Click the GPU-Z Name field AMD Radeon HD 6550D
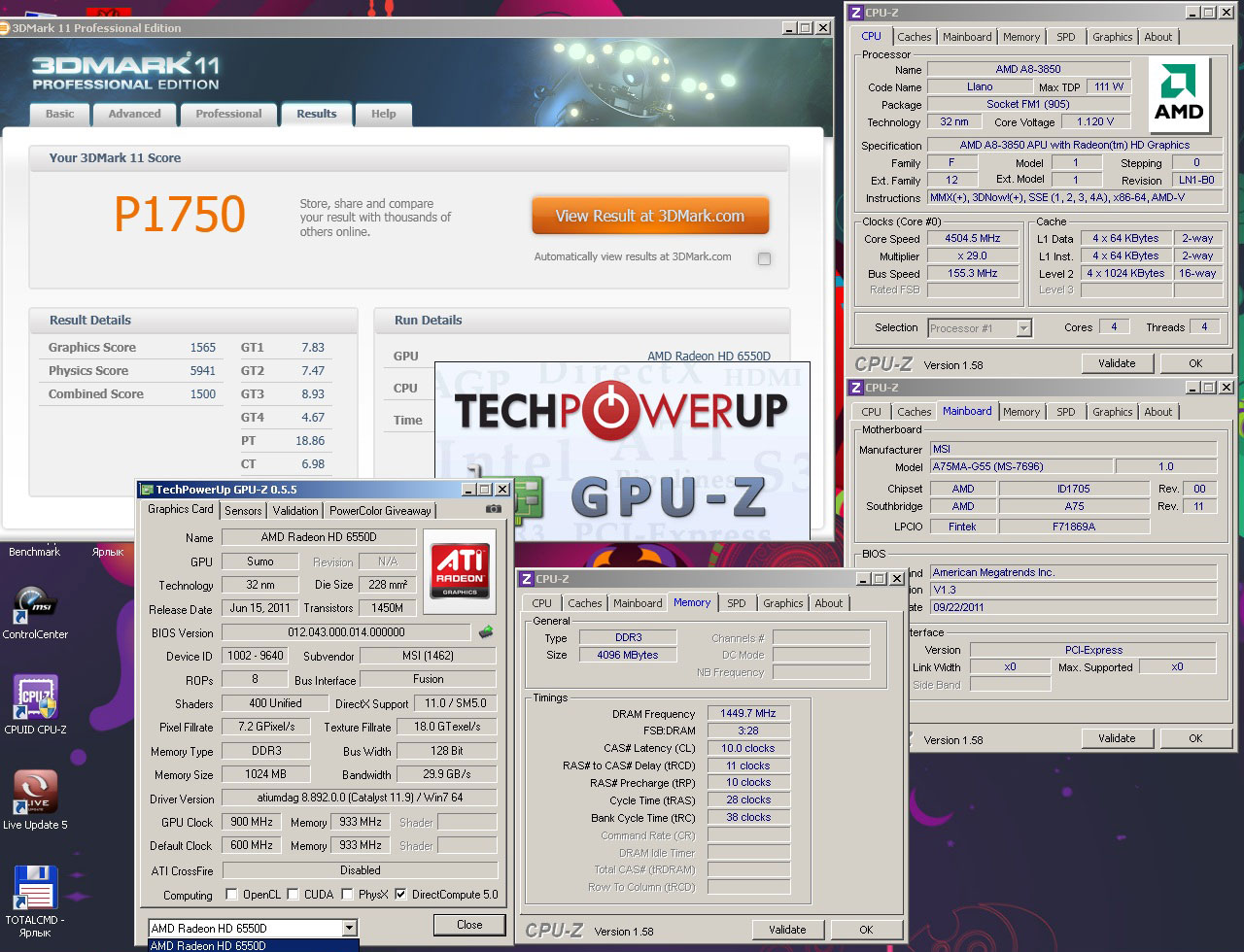The width and height of the screenshot is (1244, 952). coord(319,537)
